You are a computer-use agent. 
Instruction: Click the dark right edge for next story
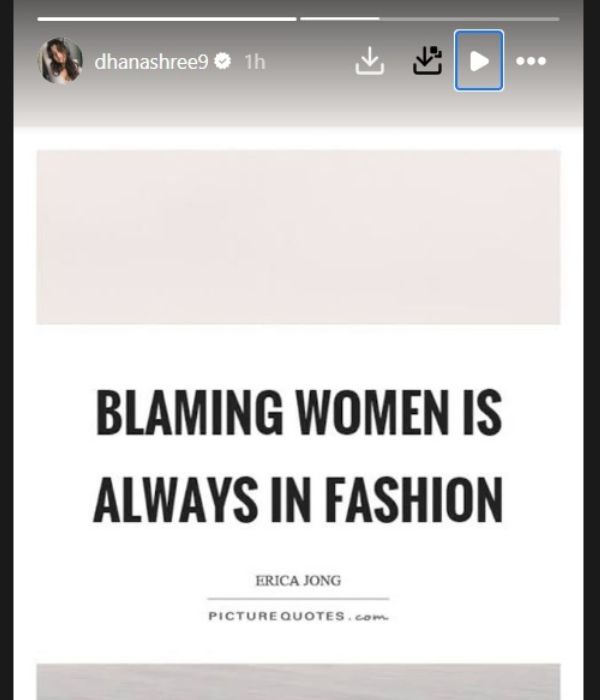592,350
